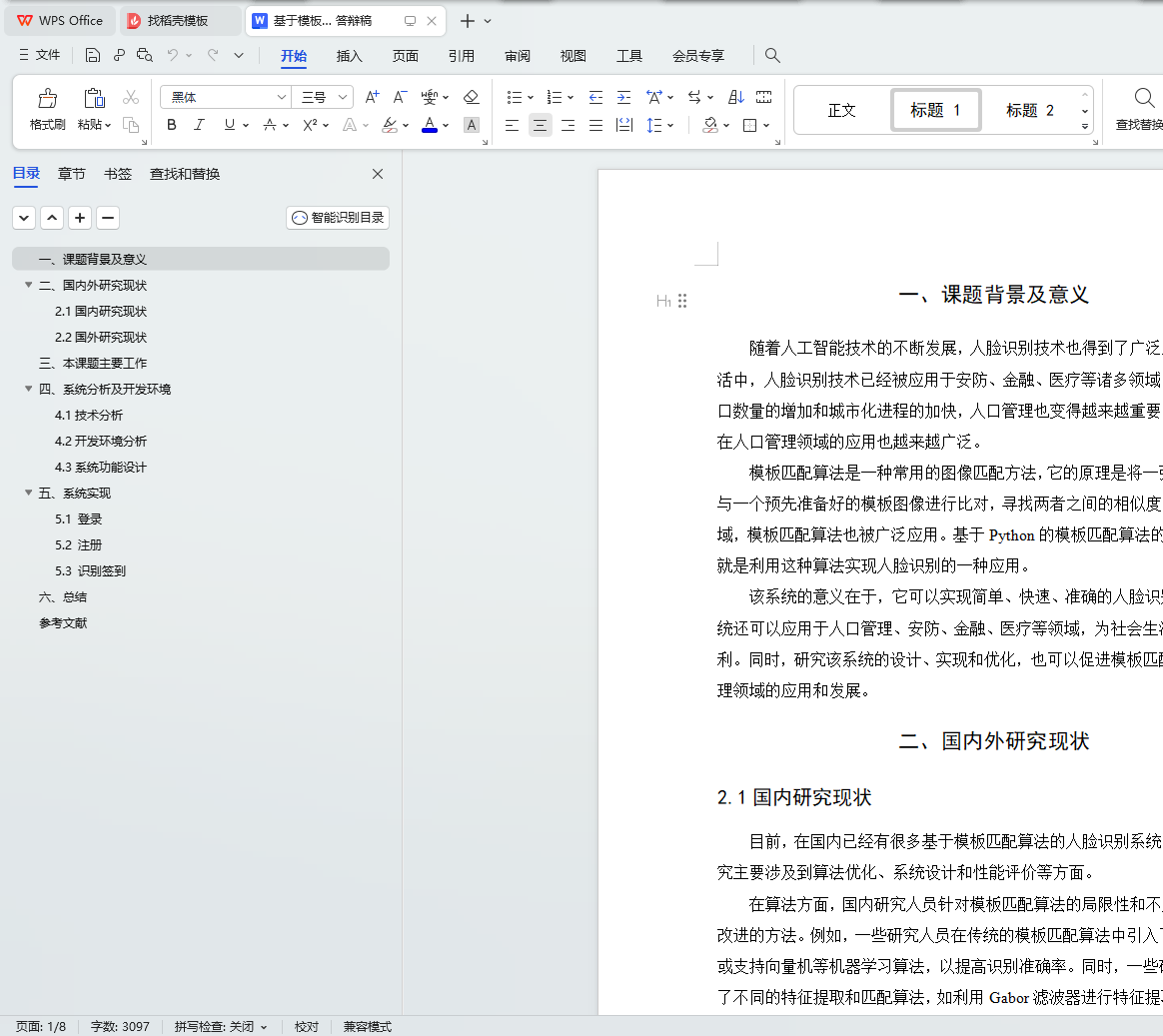Switch to the 书签 panel tab
Viewport: 1163px width, 1036px height.
point(118,174)
